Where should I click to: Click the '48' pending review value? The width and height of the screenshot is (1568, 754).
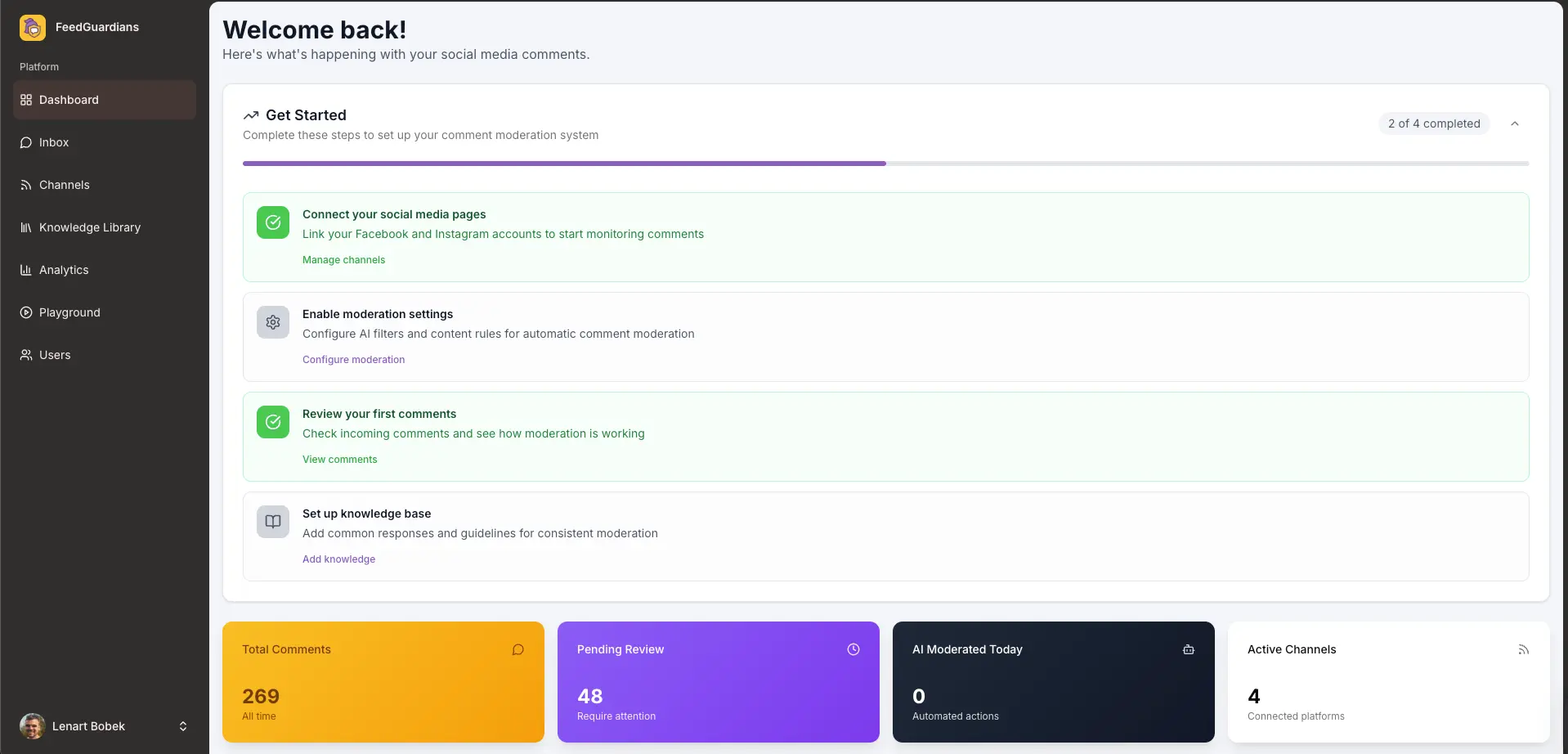click(x=590, y=696)
